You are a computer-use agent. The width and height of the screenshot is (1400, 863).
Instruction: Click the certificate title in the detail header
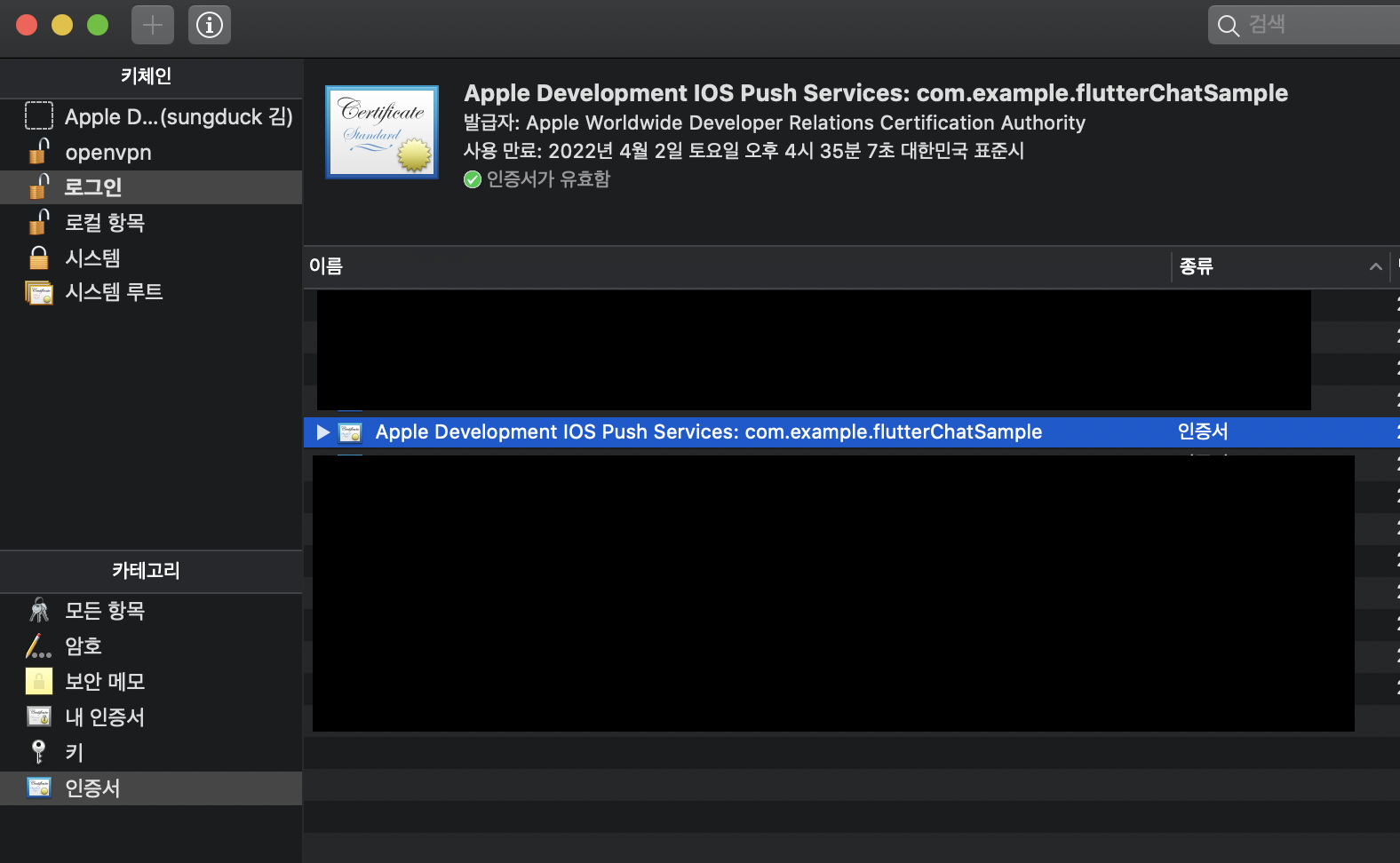point(876,93)
